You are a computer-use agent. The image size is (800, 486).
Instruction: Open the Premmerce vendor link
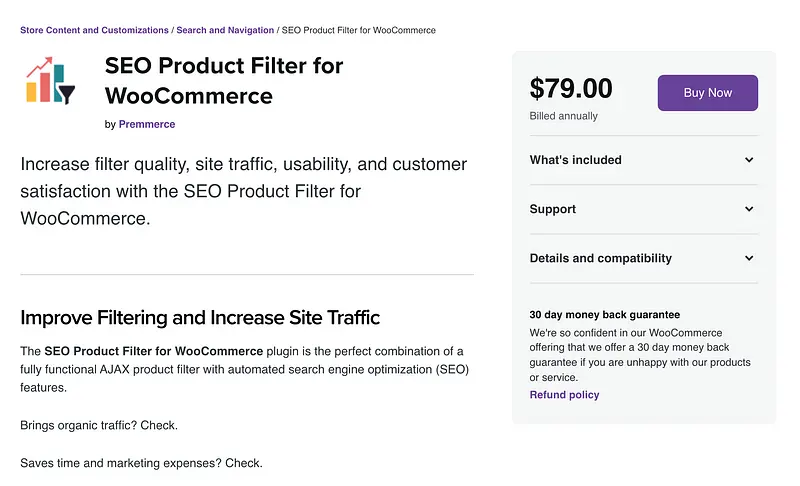click(x=147, y=125)
